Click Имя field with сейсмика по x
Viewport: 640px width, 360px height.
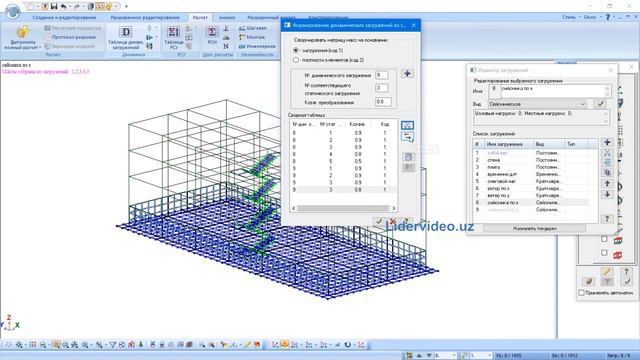(549, 91)
